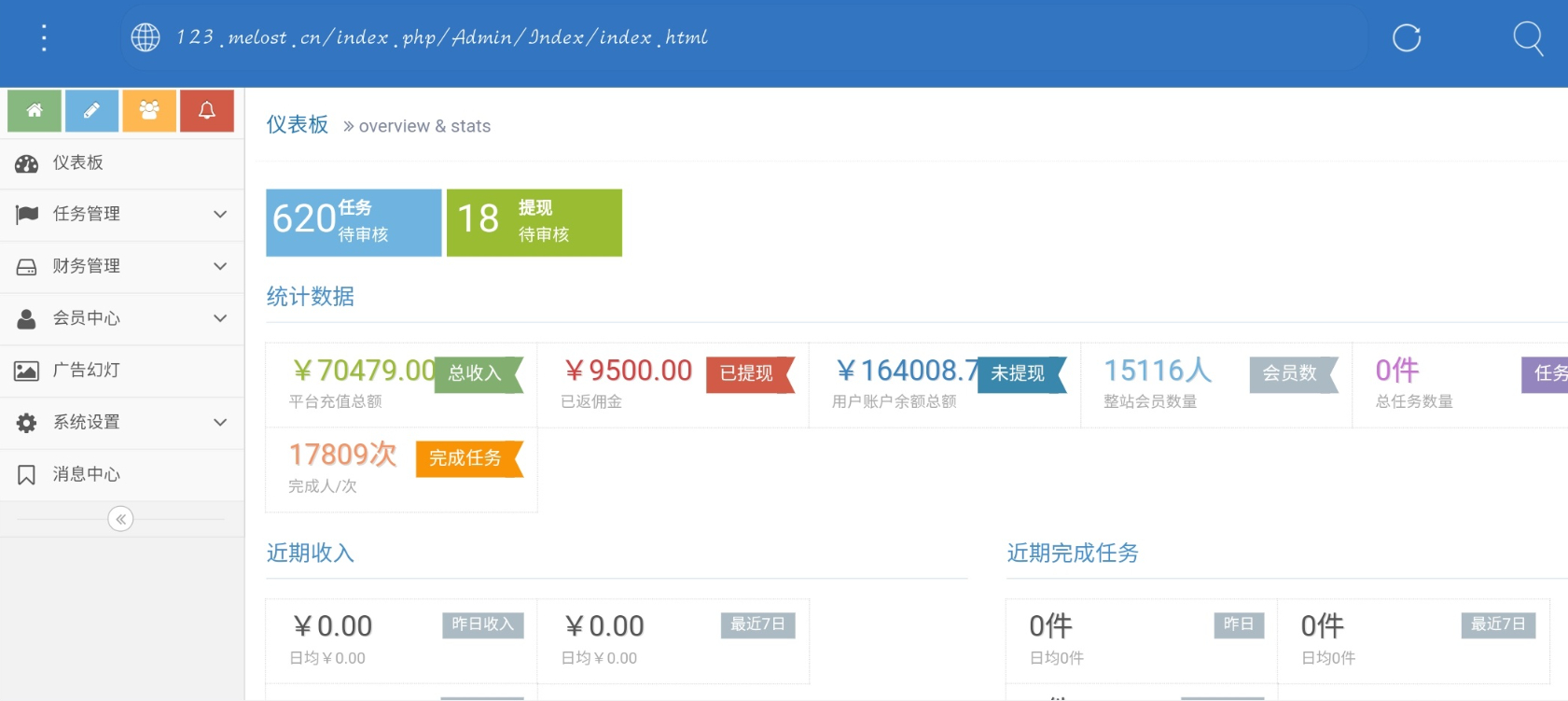The image size is (1568, 701).
Task: Click the flag icon beside 任务管理
Action: pyautogui.click(x=26, y=215)
